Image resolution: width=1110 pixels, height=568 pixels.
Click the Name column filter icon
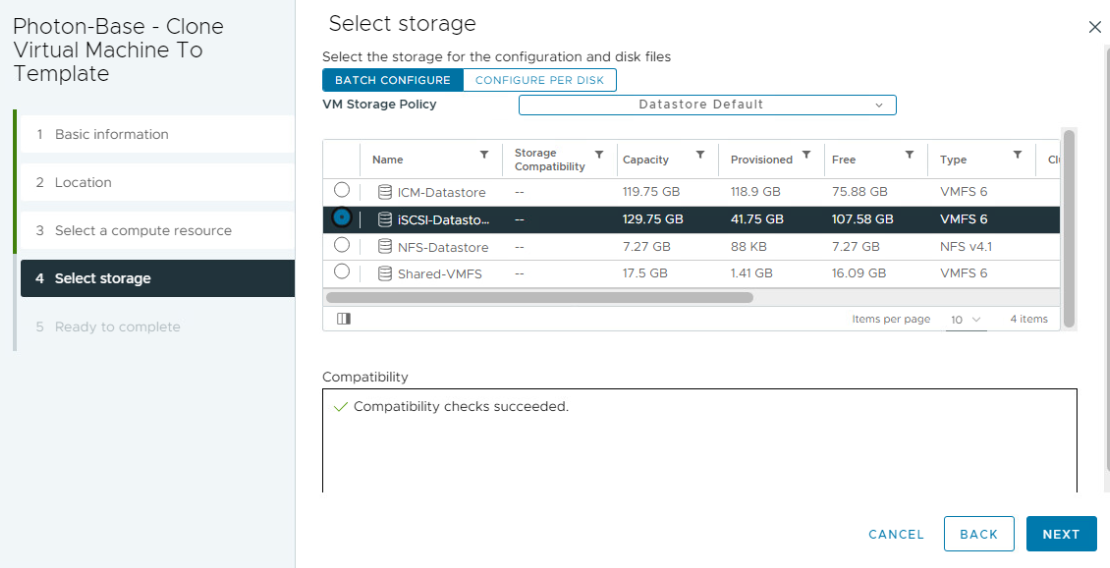(x=484, y=154)
